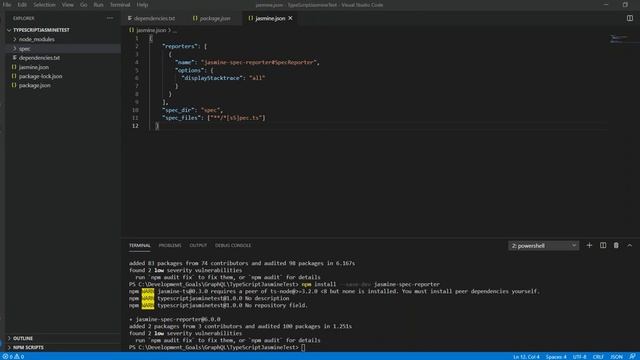The width and height of the screenshot is (640, 360).
Task: Expand the spec folder
Action: [24, 49]
